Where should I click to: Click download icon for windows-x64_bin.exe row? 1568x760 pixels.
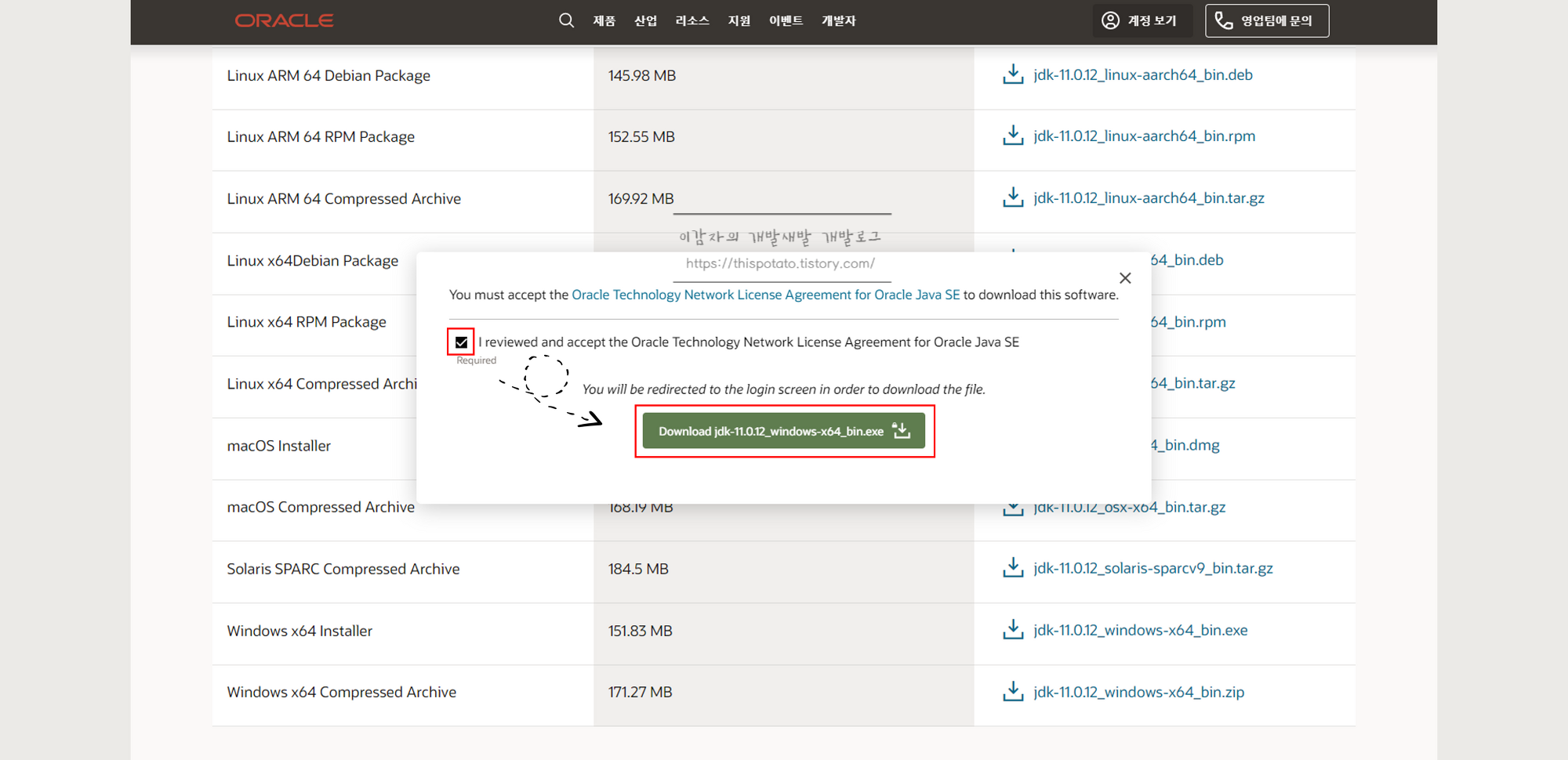coord(1013,630)
